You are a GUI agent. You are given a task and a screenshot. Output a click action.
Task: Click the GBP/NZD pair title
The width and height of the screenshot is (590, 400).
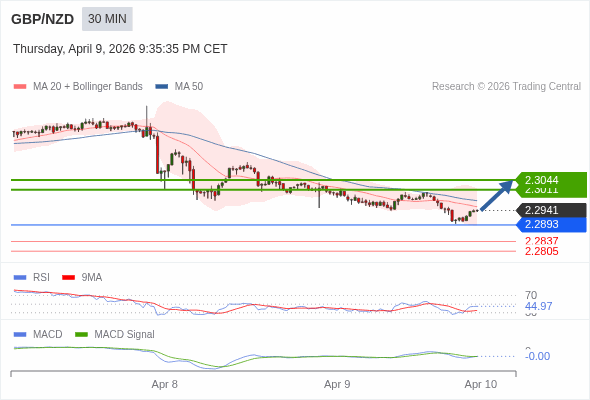pyautogui.click(x=43, y=19)
